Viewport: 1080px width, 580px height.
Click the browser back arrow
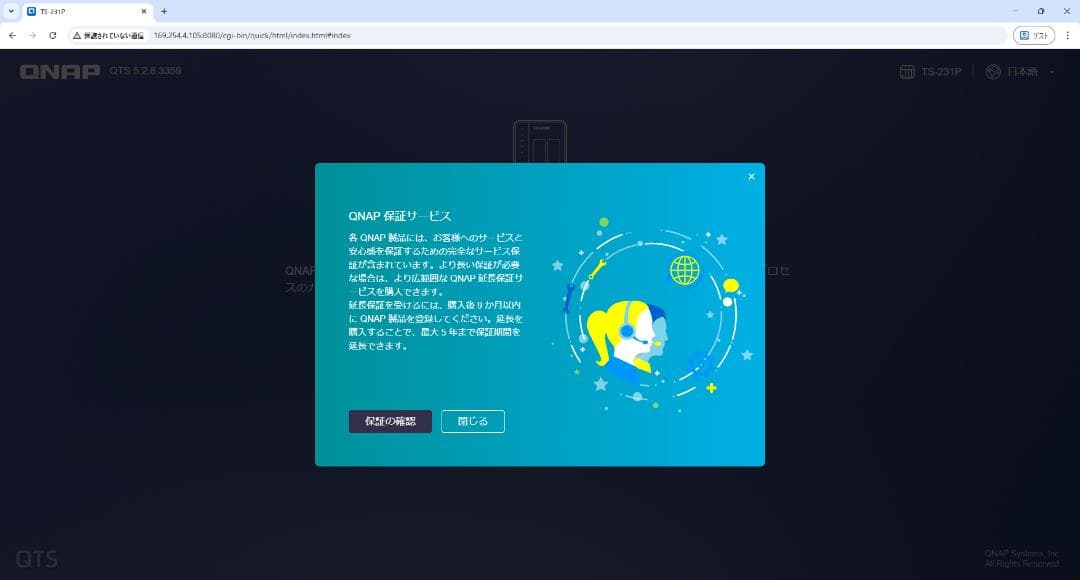(11, 33)
